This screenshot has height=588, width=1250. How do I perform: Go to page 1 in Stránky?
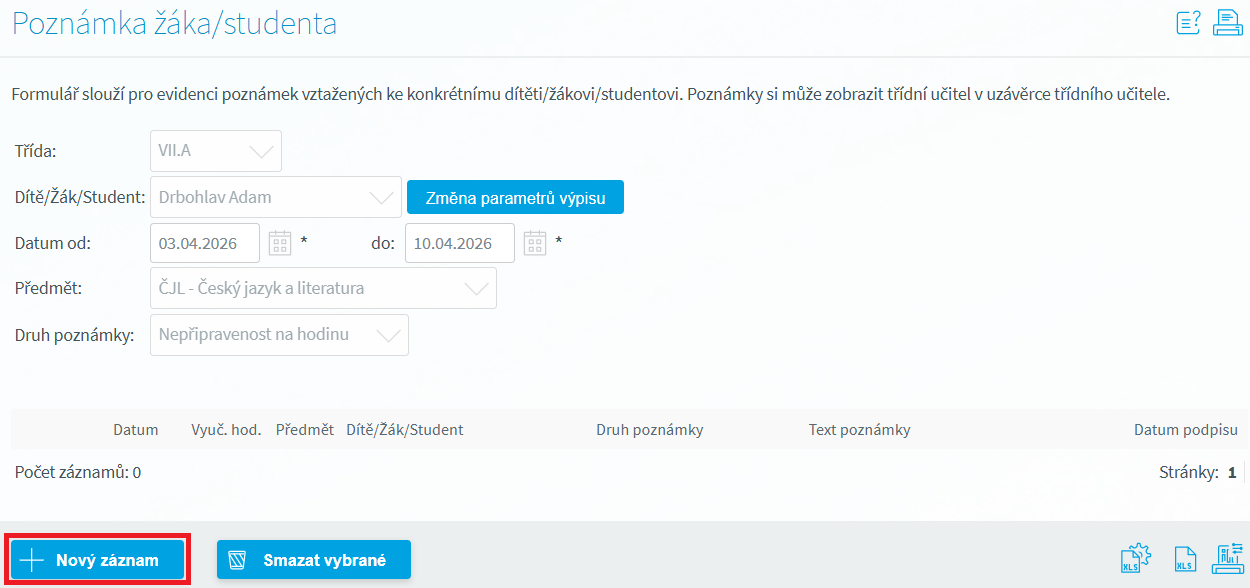tap(1232, 472)
